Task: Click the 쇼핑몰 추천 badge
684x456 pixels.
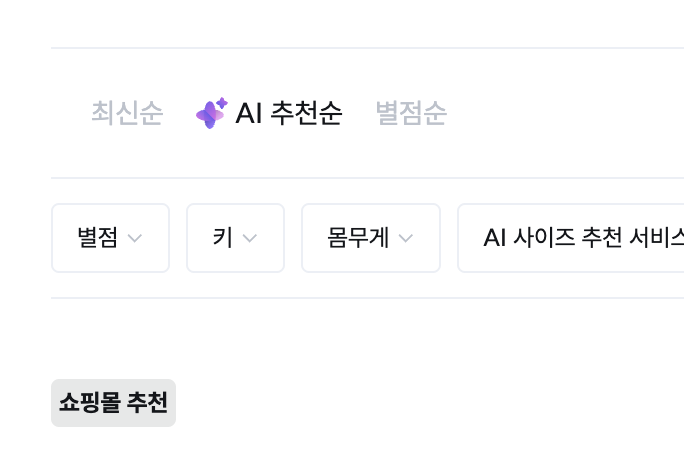Action: click(113, 403)
